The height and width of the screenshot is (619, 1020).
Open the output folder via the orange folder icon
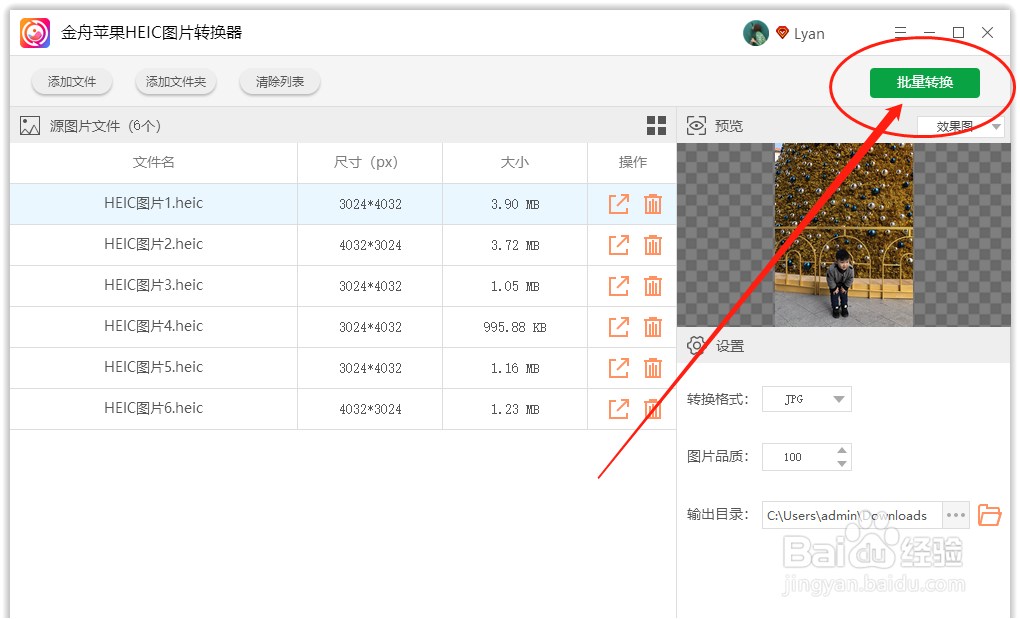(989, 514)
